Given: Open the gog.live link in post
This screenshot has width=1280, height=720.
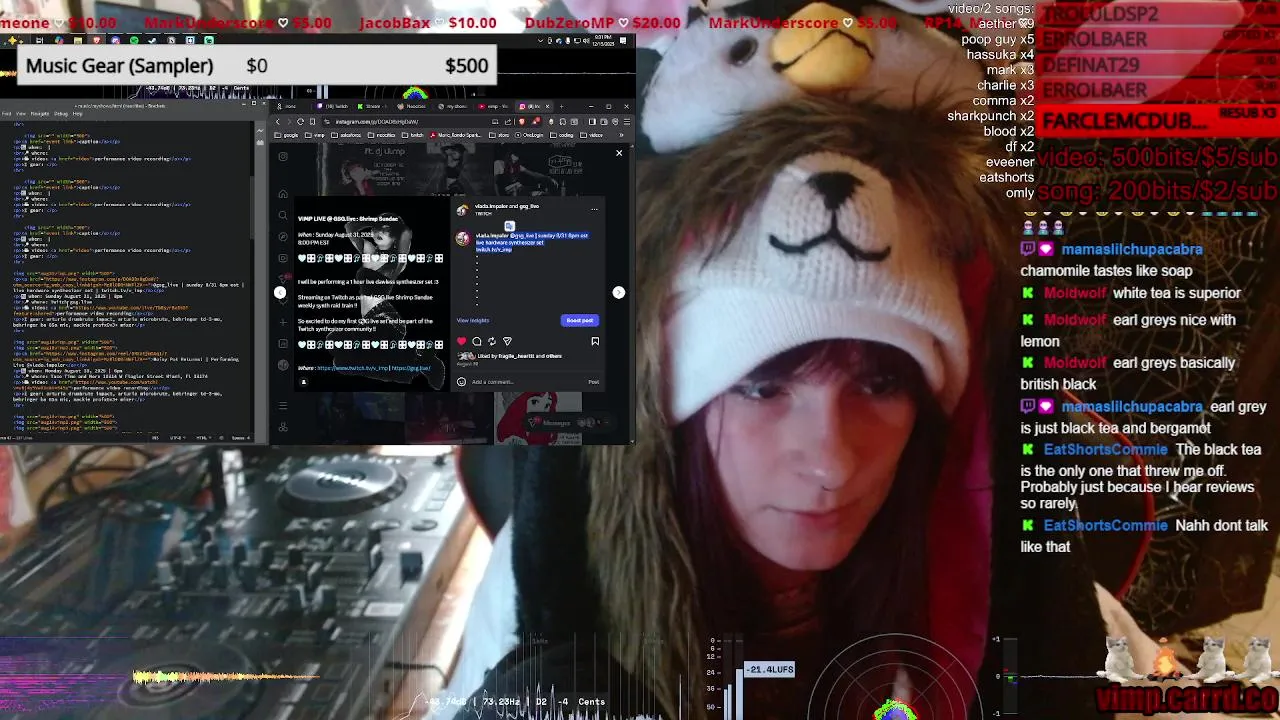Looking at the screenshot, I should pos(411,368).
